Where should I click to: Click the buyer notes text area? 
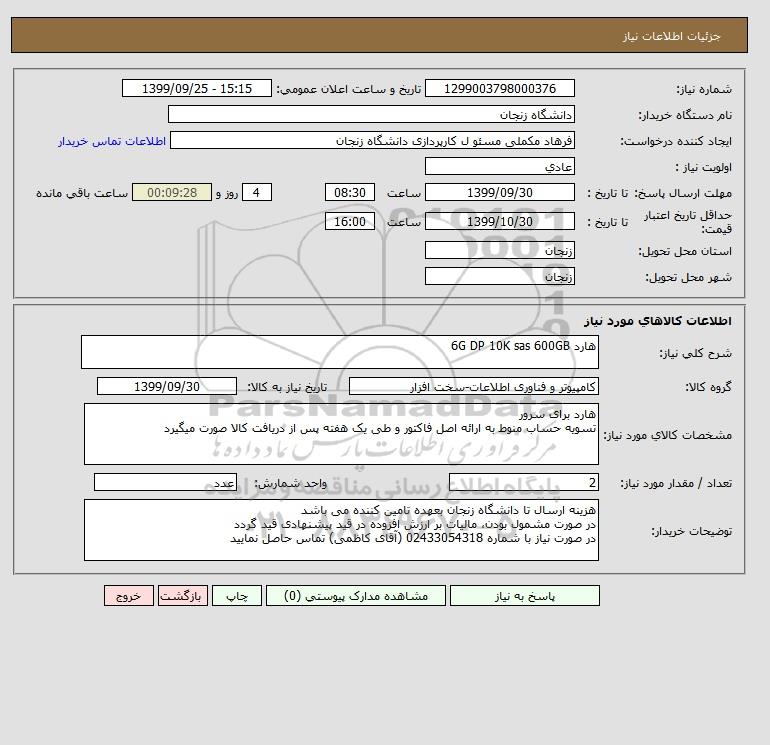pyautogui.click(x=341, y=530)
